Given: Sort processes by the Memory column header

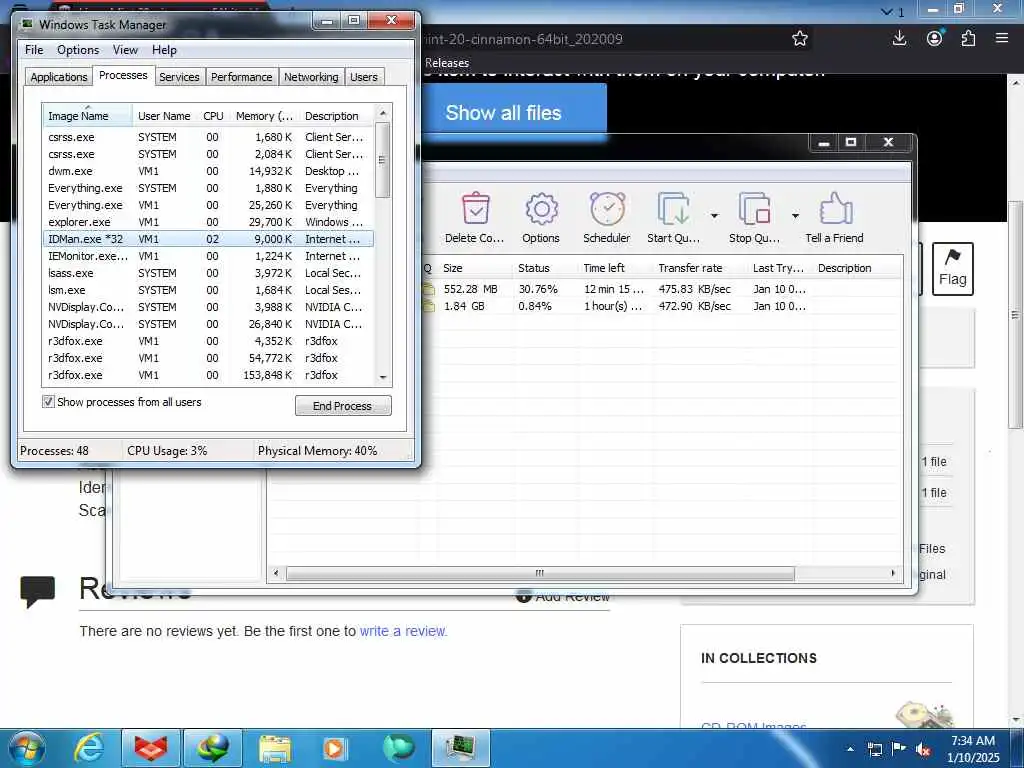Looking at the screenshot, I should (264, 116).
